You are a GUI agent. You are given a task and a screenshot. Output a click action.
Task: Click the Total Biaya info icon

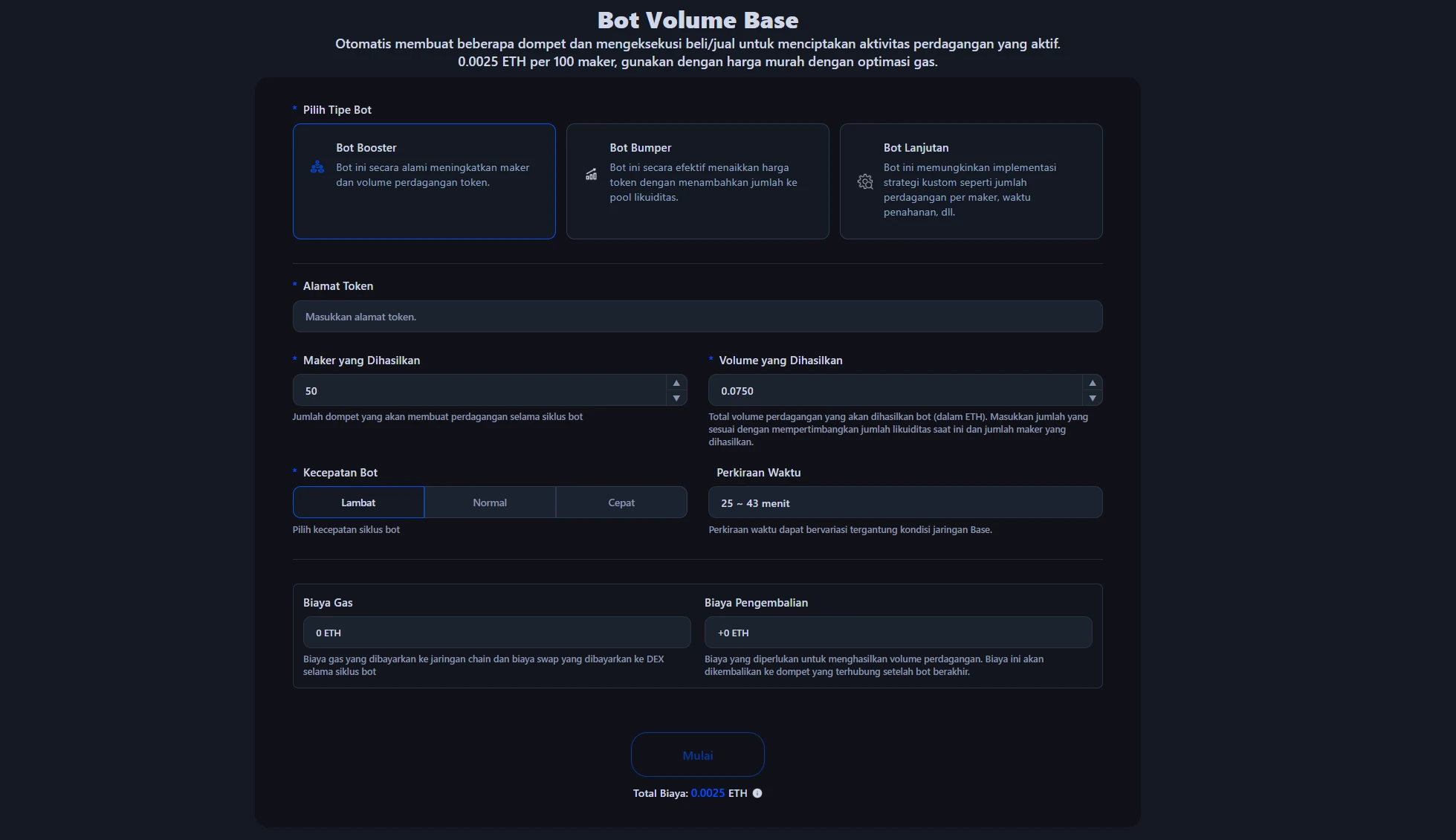(x=757, y=793)
